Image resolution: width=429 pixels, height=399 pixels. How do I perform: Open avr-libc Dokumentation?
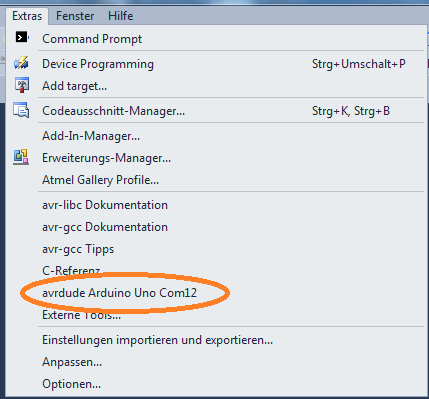(105, 205)
